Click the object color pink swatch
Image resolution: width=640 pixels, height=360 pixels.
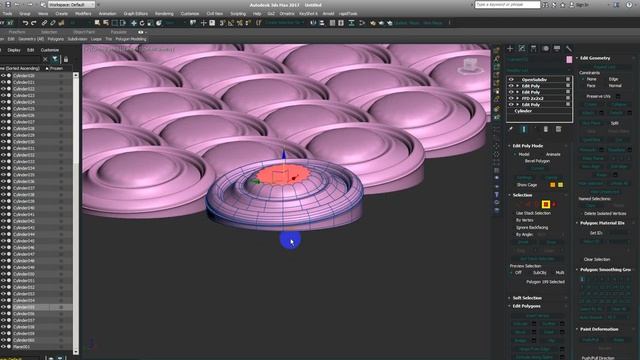pyautogui.click(x=569, y=60)
